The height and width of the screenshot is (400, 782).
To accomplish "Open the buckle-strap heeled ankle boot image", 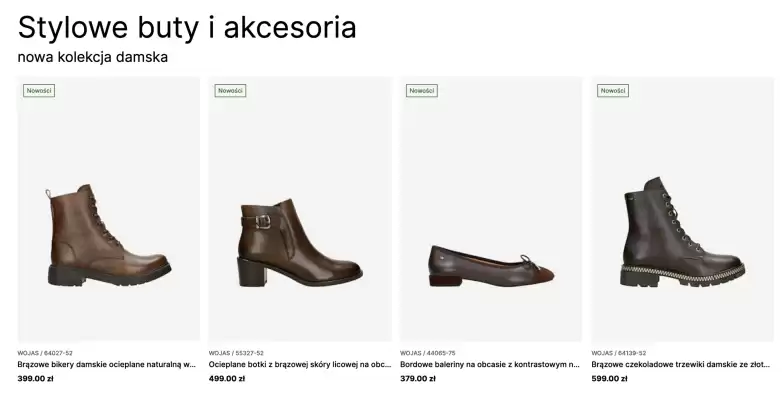I will coord(300,209).
